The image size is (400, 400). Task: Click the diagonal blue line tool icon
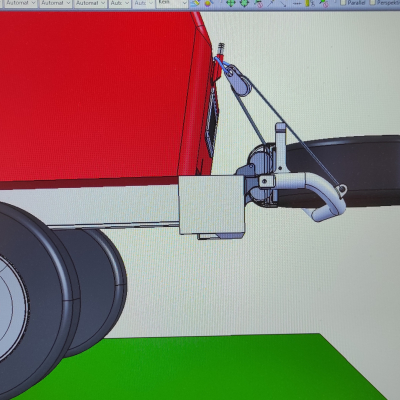coord(271,3)
